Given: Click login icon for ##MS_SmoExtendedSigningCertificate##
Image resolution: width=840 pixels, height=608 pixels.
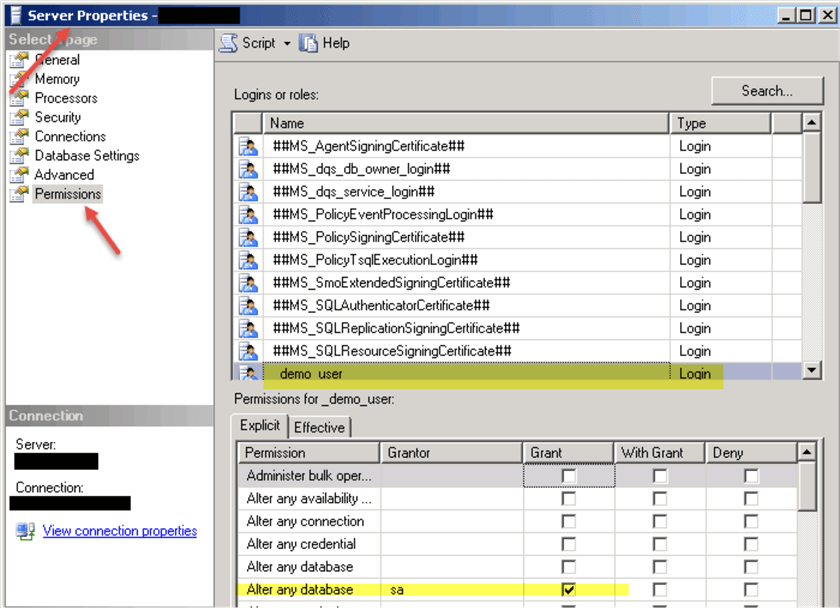Looking at the screenshot, I should pos(248,283).
